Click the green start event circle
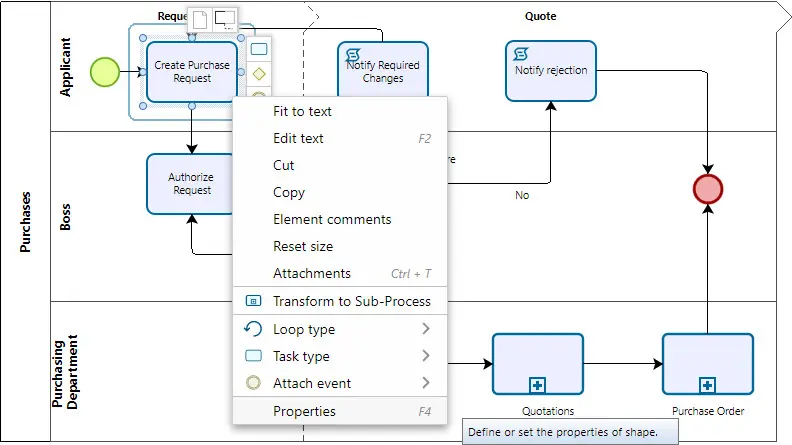 tap(105, 72)
